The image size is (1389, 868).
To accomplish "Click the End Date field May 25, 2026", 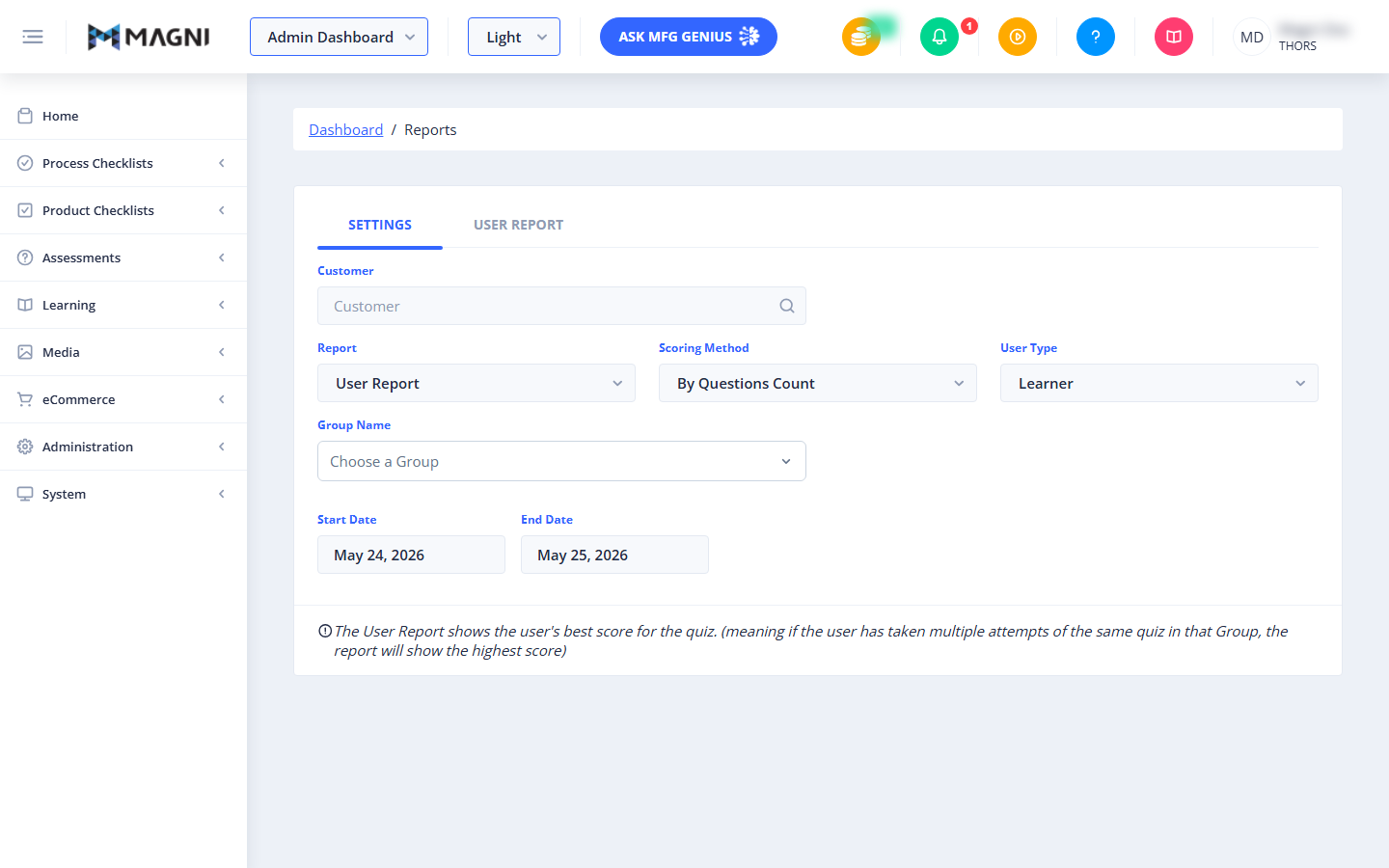I will (x=614, y=555).
